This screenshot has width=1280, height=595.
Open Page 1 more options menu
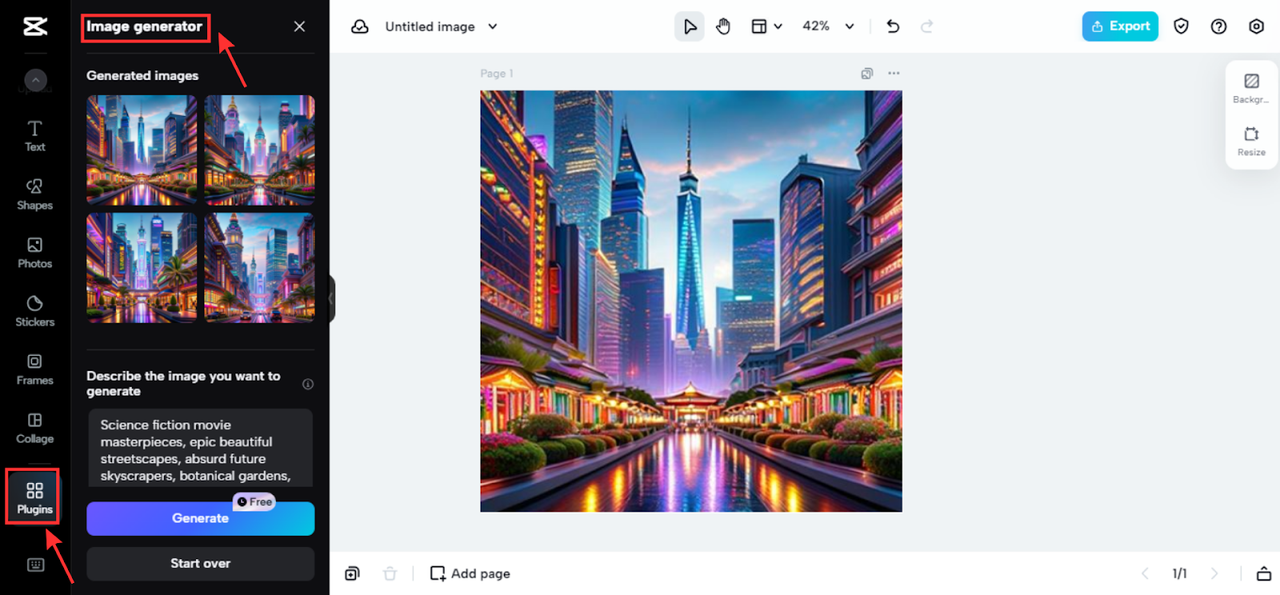point(894,73)
